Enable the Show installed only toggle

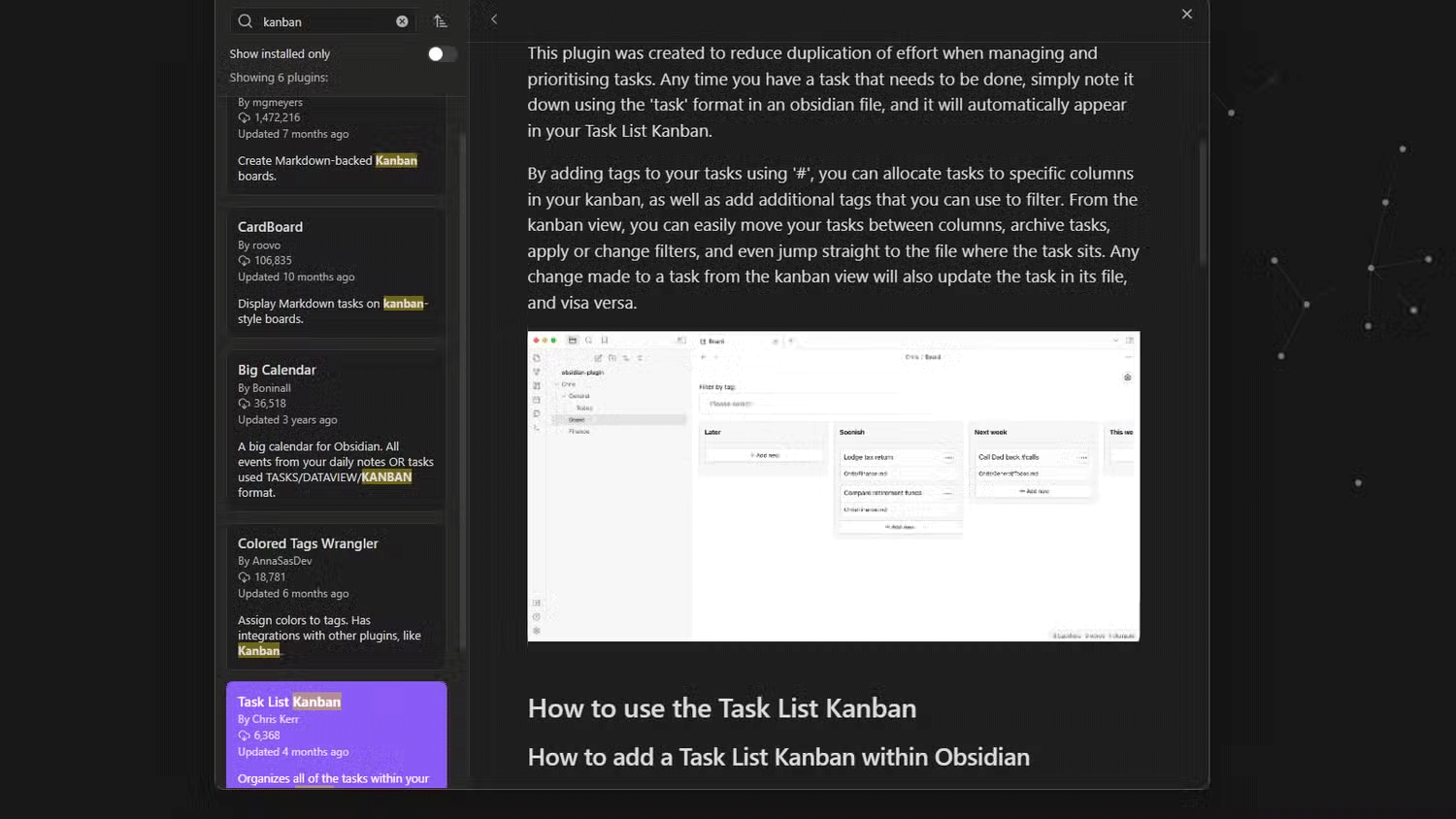(x=443, y=53)
